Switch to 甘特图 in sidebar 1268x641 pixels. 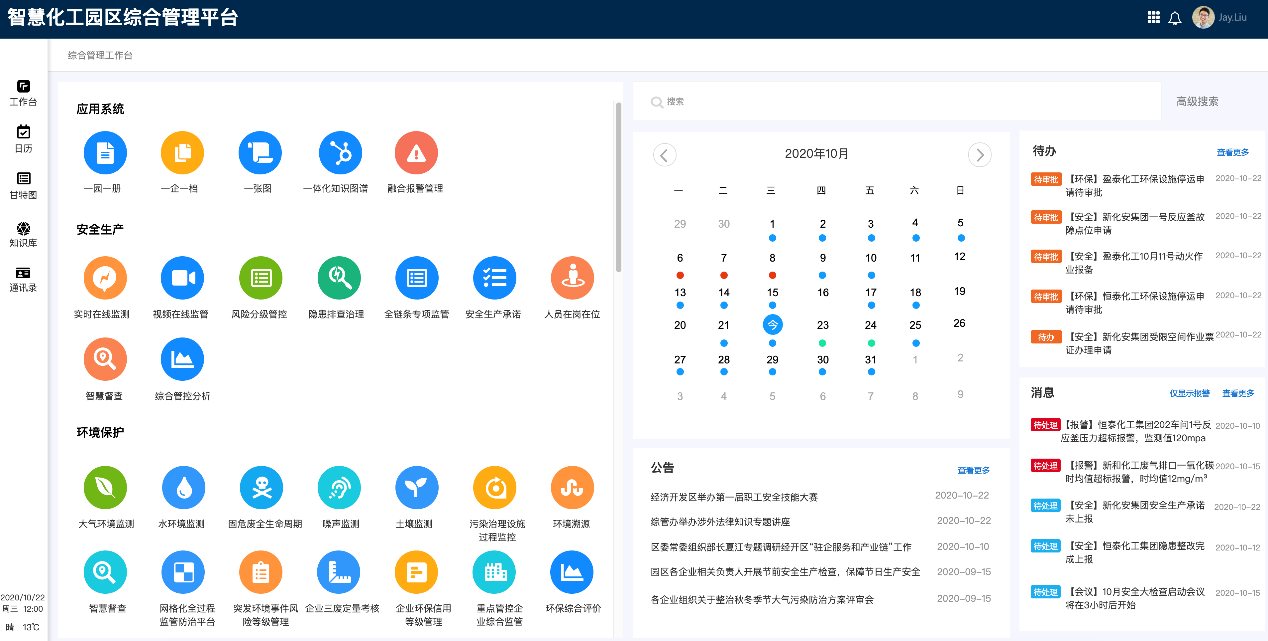pyautogui.click(x=23, y=184)
